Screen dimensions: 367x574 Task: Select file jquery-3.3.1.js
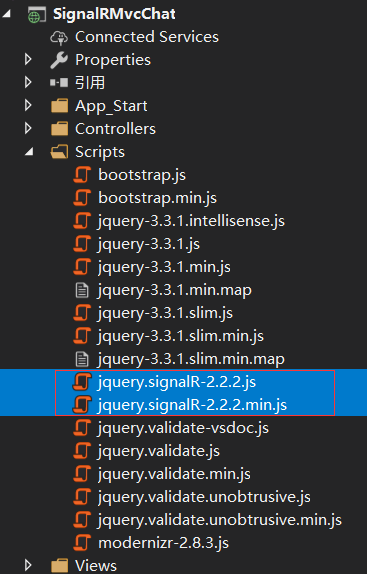pos(149,245)
